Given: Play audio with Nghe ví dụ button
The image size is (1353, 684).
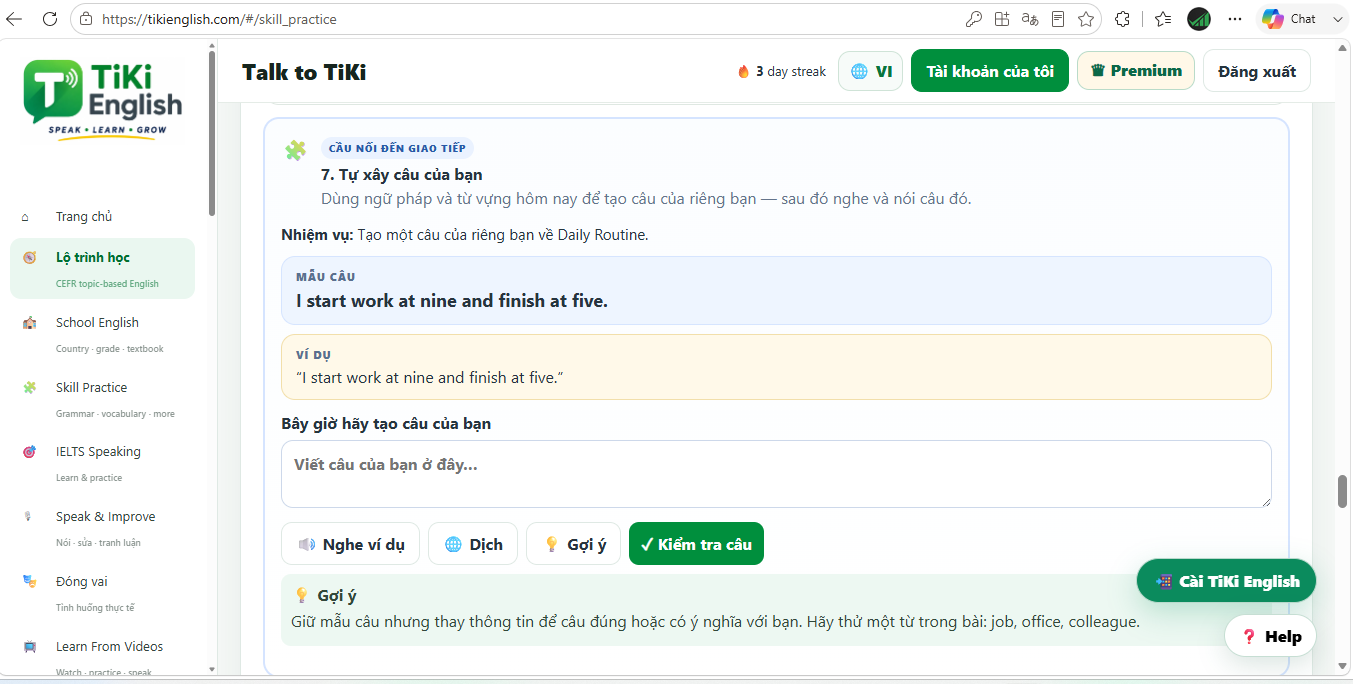Looking at the screenshot, I should [351, 544].
